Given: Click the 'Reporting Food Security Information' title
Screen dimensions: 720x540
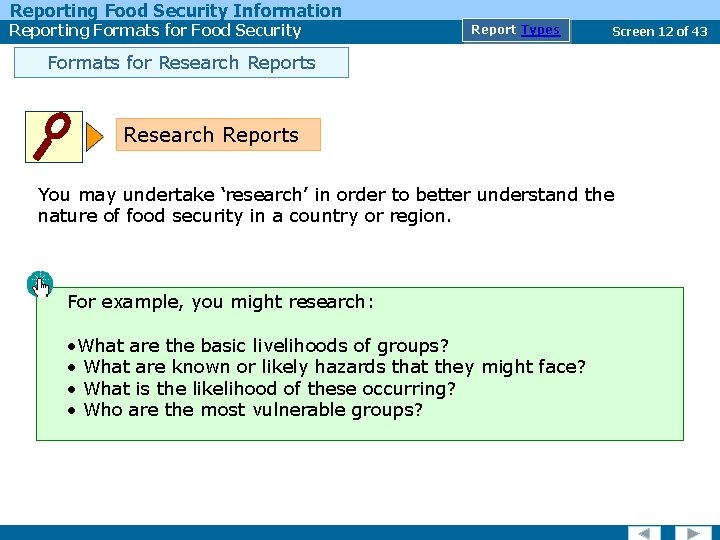Looking at the screenshot, I should pos(175,10).
